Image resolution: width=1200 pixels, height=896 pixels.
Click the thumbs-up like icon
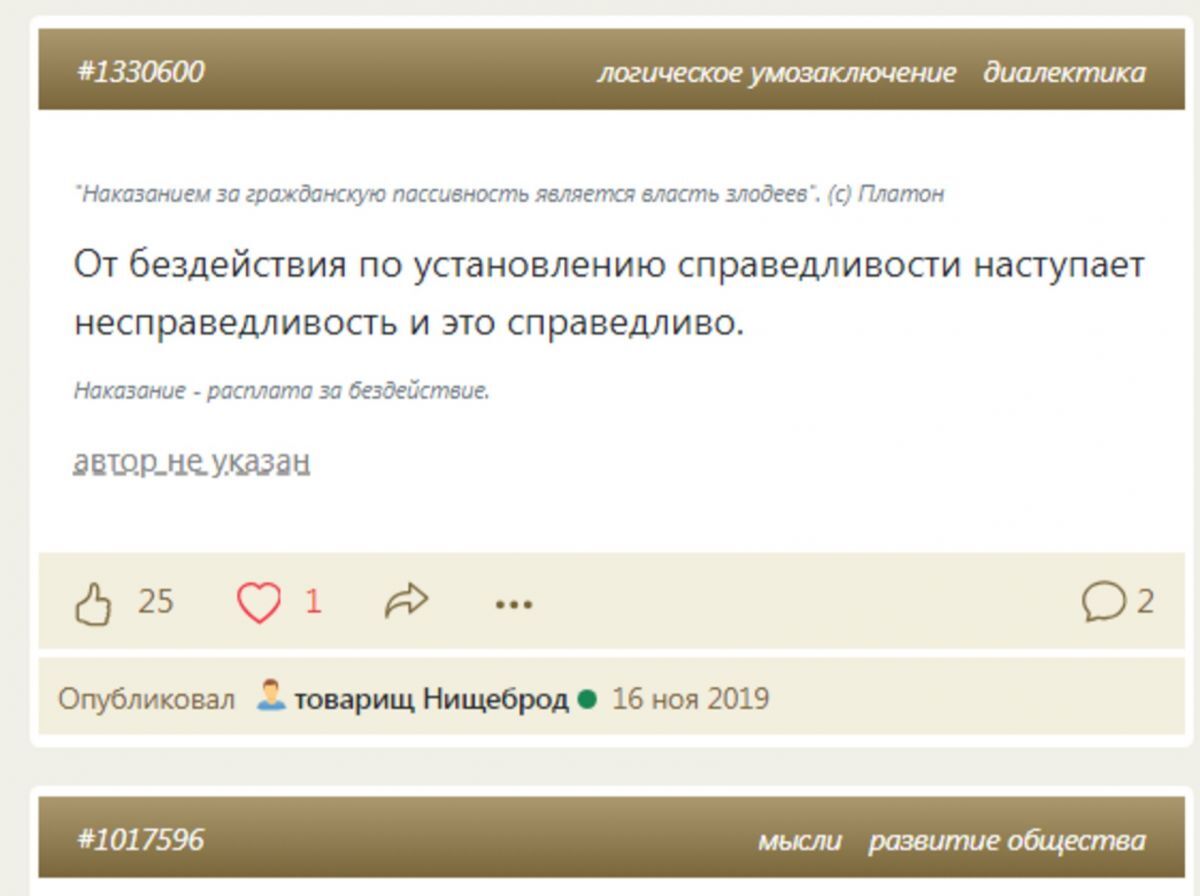[x=95, y=601]
